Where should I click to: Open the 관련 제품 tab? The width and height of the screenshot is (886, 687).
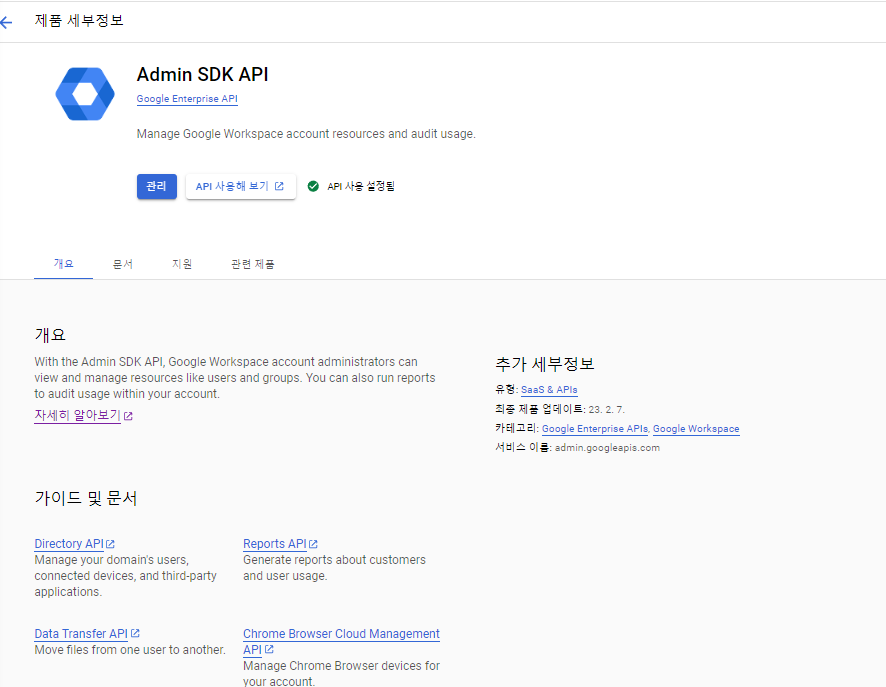coord(253,264)
